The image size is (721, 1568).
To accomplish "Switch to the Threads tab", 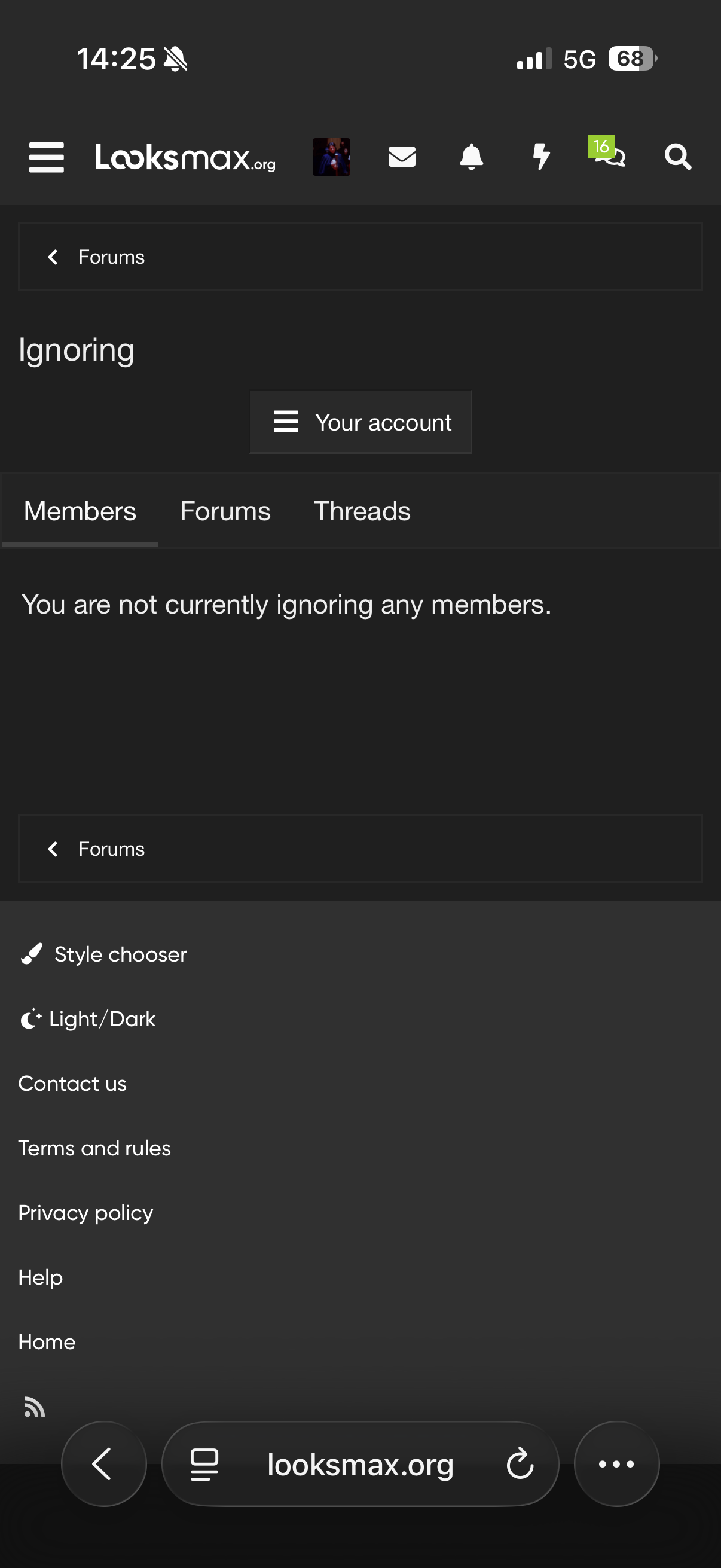I will [362, 511].
